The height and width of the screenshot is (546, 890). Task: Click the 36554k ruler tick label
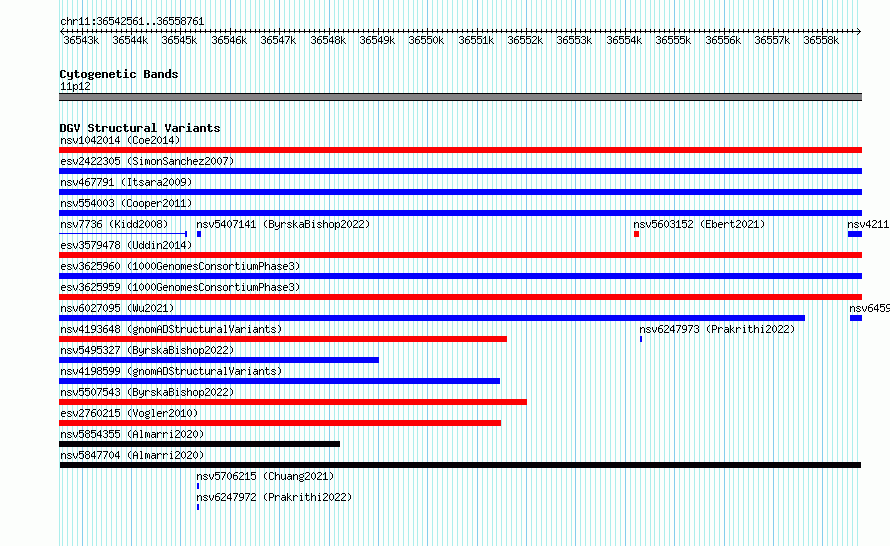tap(624, 40)
